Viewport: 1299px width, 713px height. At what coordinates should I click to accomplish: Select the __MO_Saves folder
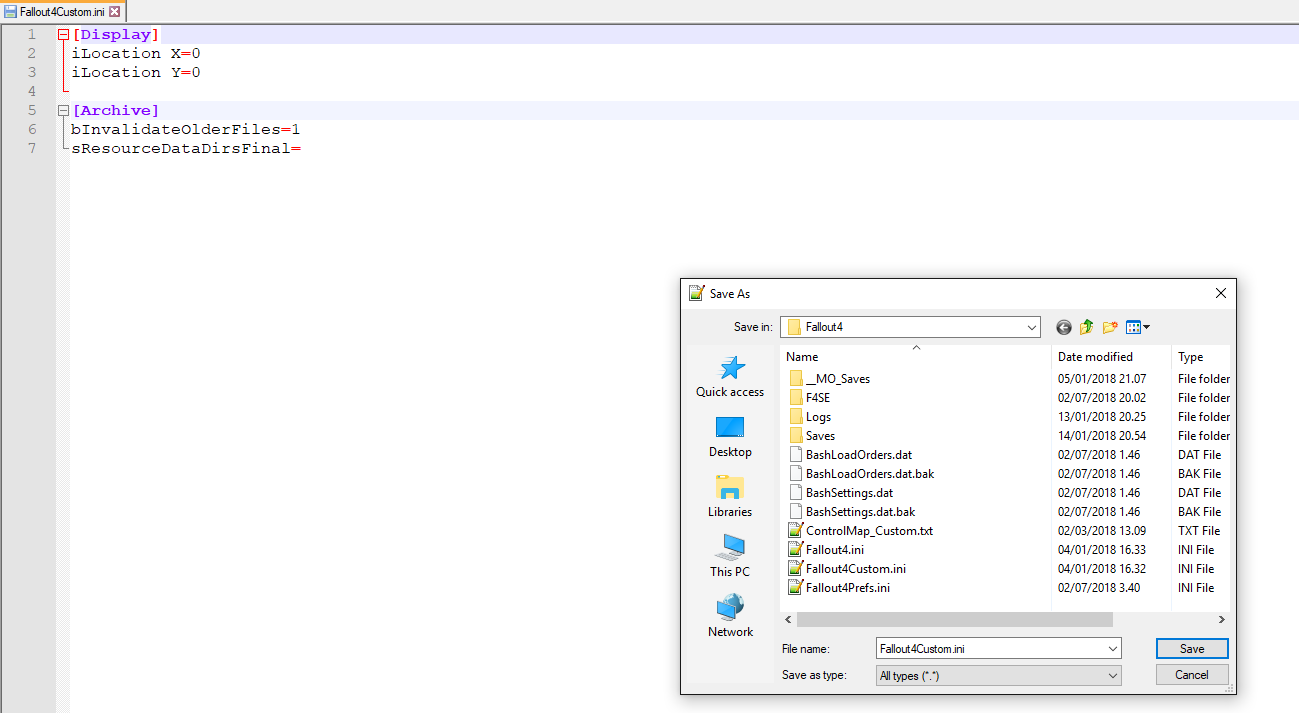pyautogui.click(x=829, y=379)
